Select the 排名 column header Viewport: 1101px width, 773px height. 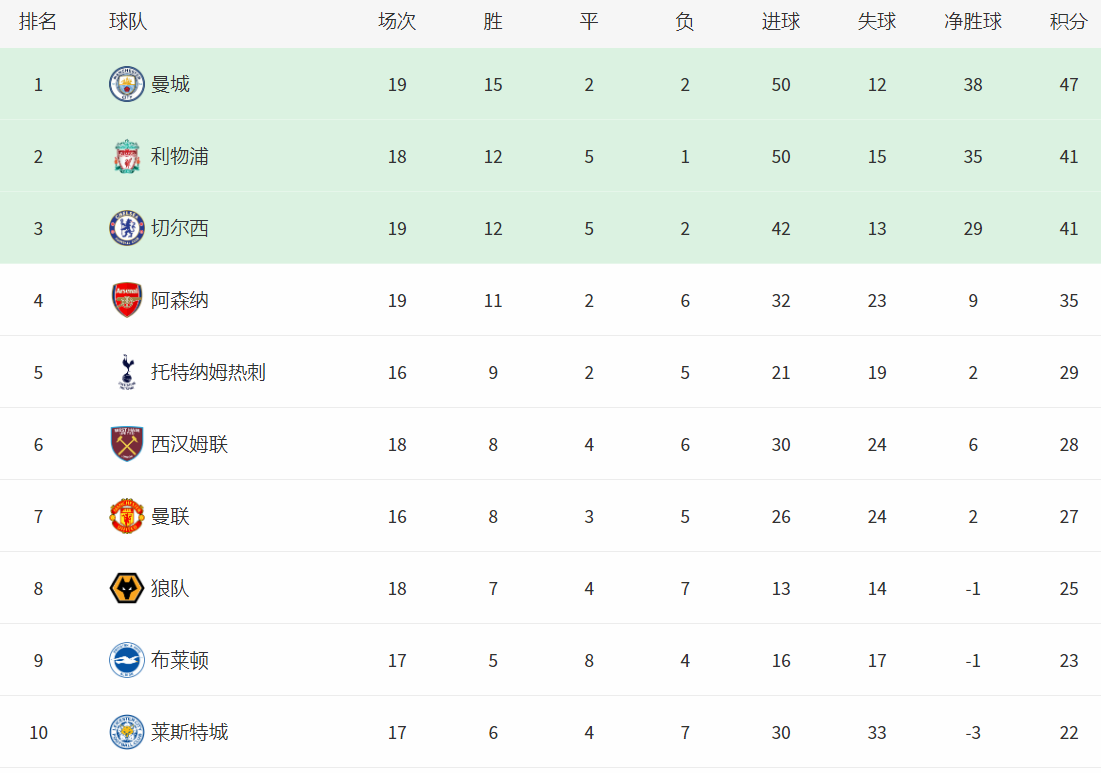(38, 22)
